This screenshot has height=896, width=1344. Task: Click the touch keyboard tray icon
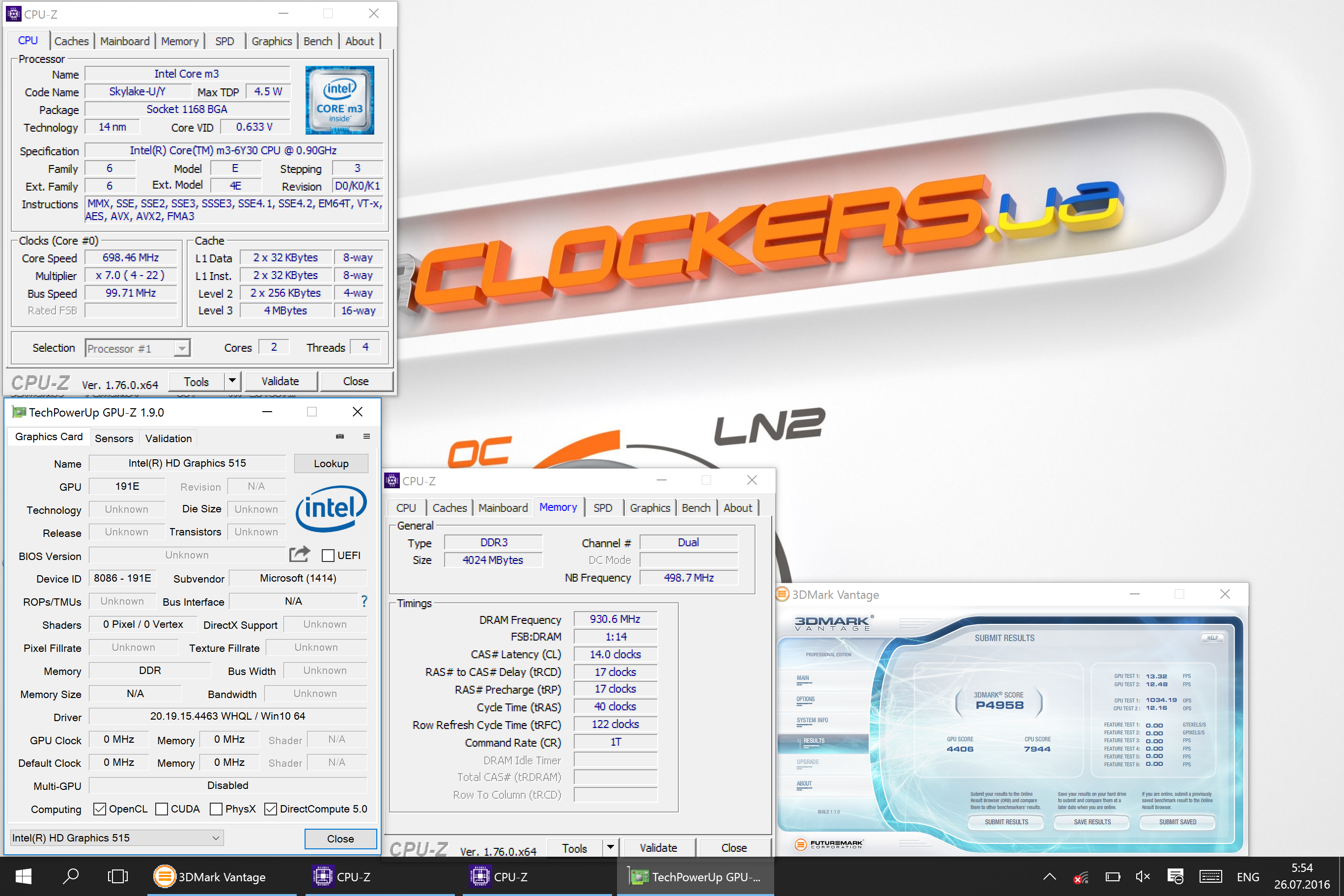click(1210, 876)
